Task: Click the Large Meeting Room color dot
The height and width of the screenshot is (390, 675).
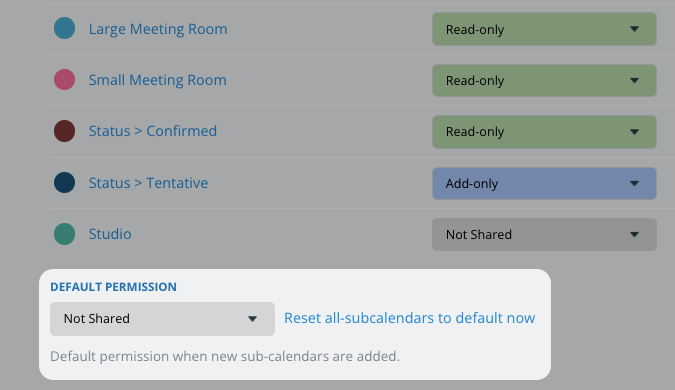Action: coord(65,28)
